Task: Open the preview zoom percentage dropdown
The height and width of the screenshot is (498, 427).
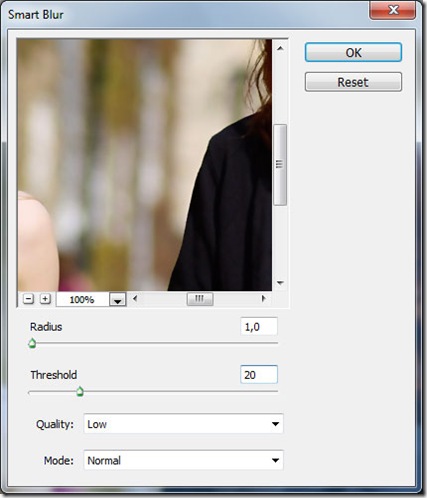Action: [x=118, y=300]
